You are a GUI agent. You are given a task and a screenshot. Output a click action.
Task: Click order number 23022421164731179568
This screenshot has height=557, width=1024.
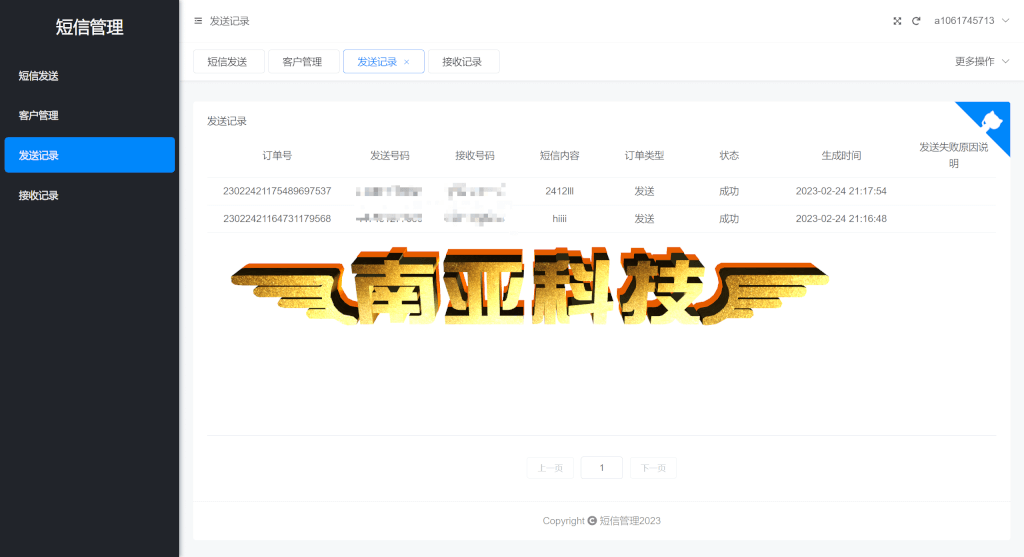[277, 219]
